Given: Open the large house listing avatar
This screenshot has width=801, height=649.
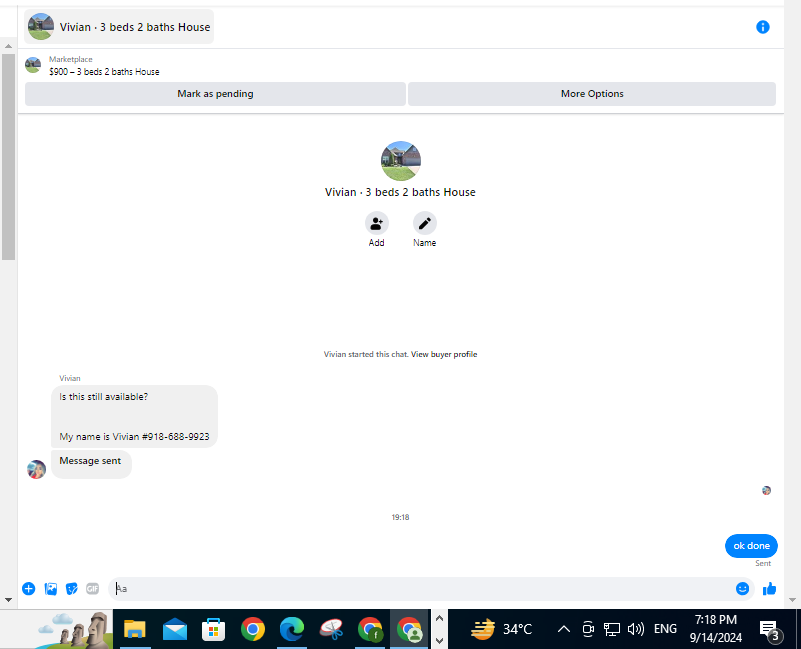Looking at the screenshot, I should click(x=400, y=161).
